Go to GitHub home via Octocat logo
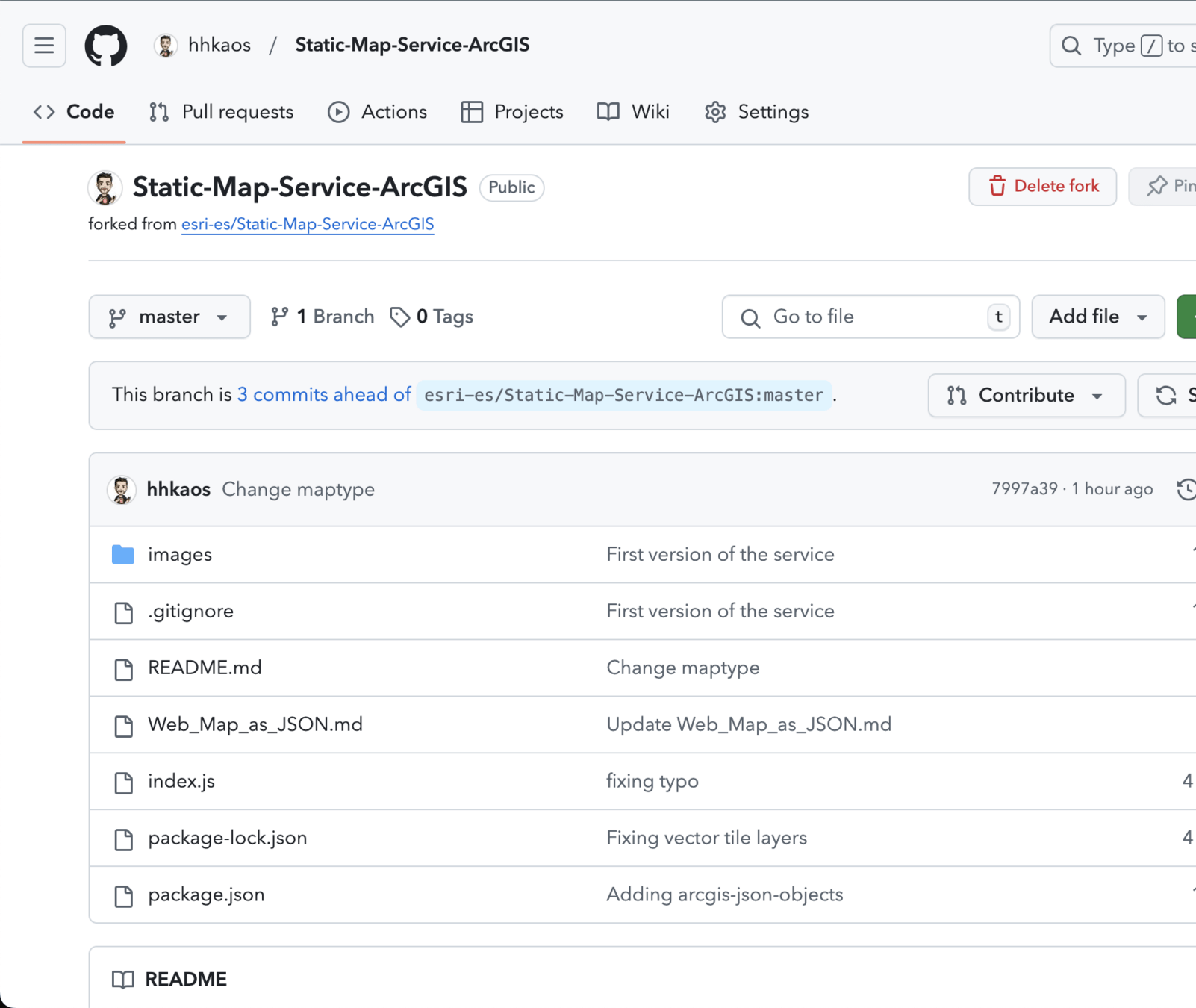This screenshot has width=1196, height=1008. point(106,46)
